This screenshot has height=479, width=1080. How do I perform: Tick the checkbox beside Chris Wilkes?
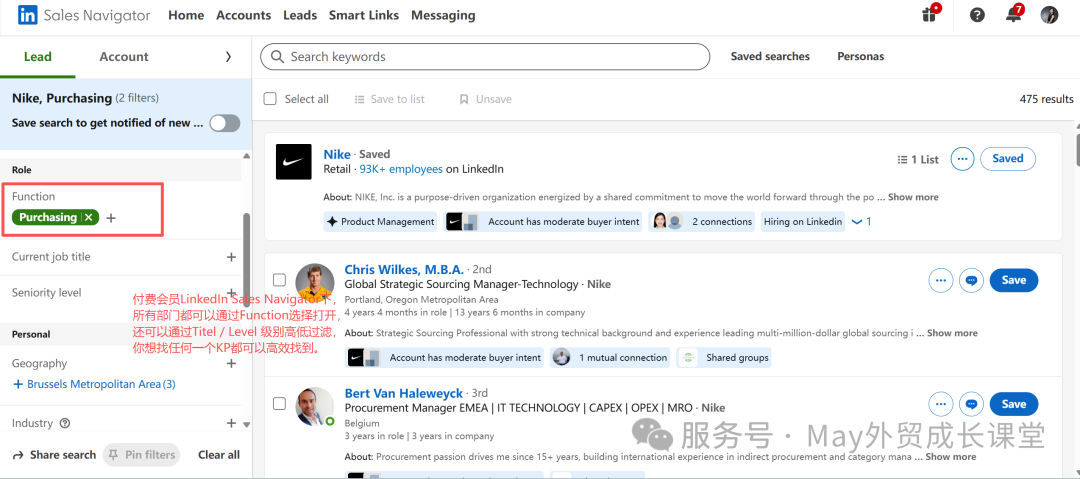[280, 281]
